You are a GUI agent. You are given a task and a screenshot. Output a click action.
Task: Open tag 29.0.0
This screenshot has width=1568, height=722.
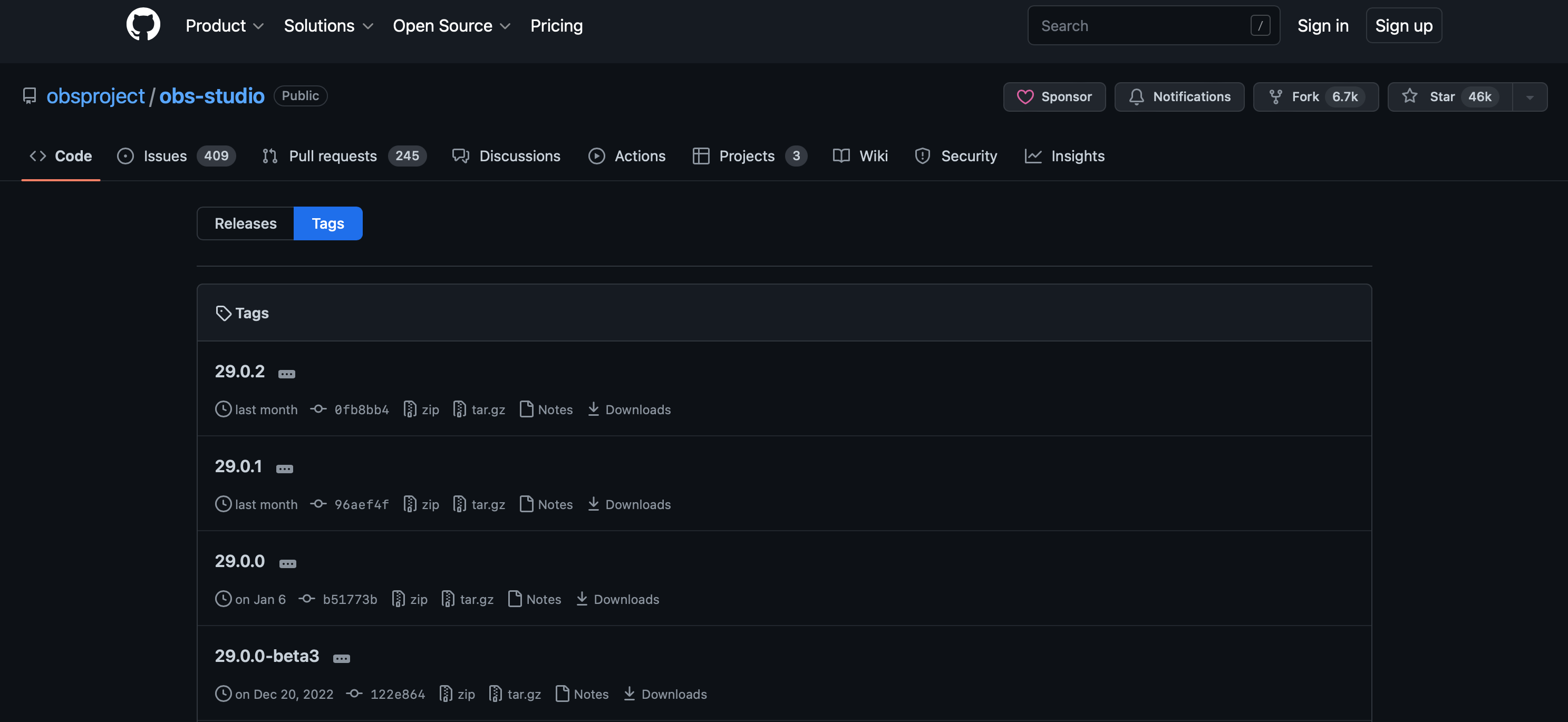click(x=240, y=561)
